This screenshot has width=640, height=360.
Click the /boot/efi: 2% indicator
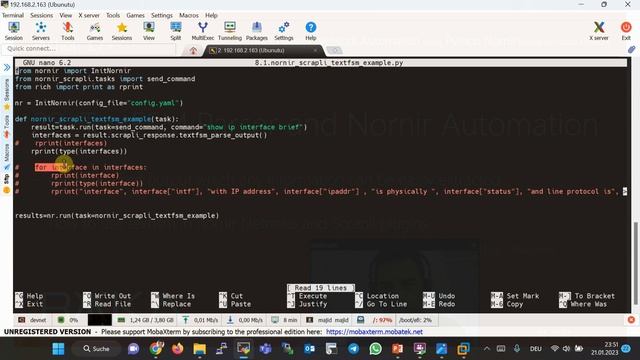coord(415,320)
